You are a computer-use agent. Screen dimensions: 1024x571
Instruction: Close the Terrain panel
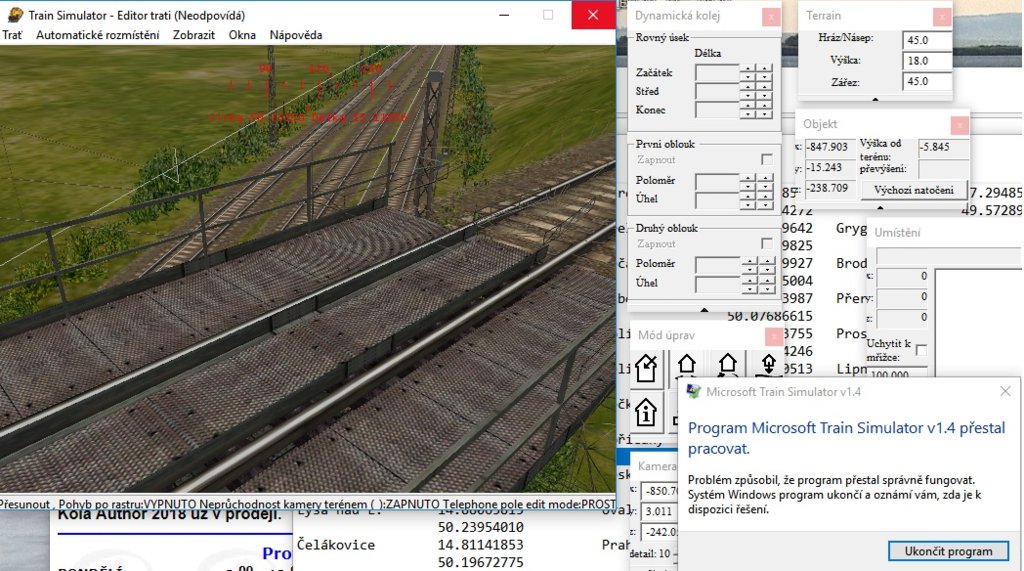pyautogui.click(x=942, y=16)
